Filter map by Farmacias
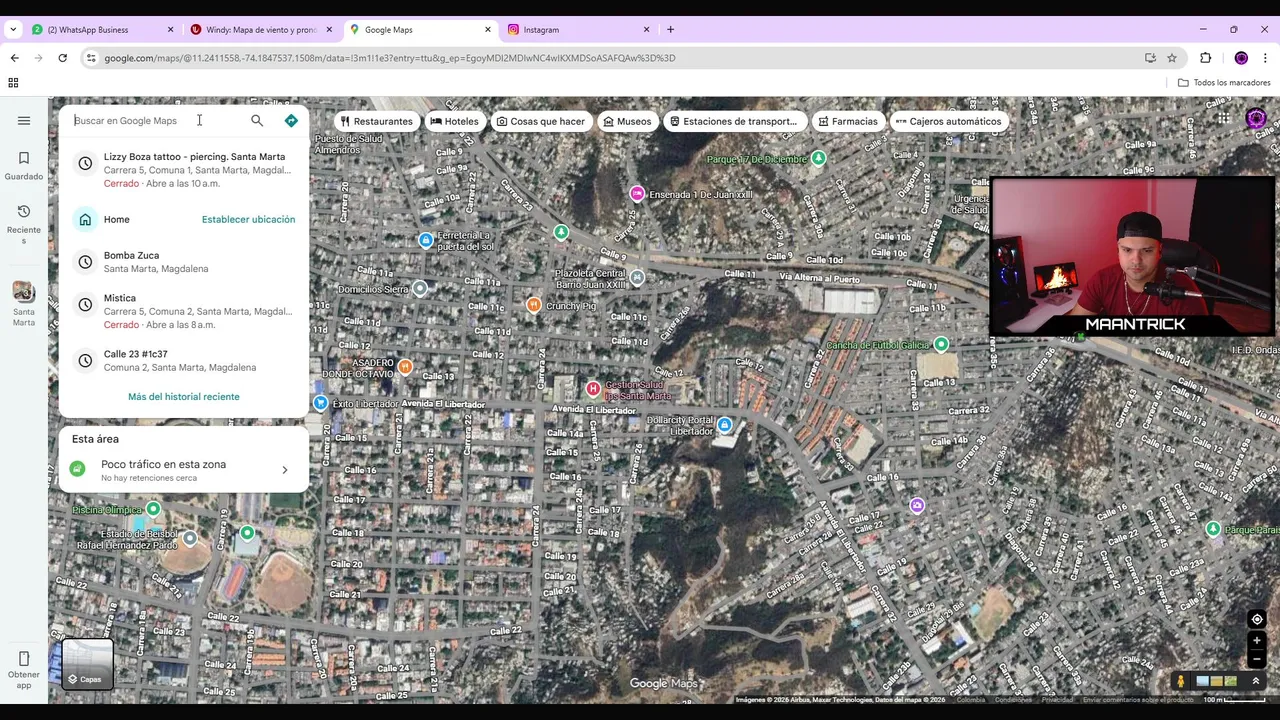1280x720 pixels. point(848,121)
